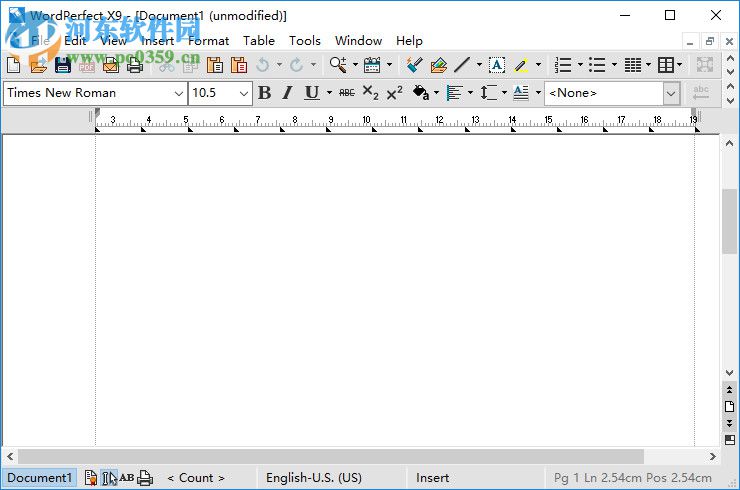Toggle Bold formatting
This screenshot has height=490, width=740.
coord(265,93)
